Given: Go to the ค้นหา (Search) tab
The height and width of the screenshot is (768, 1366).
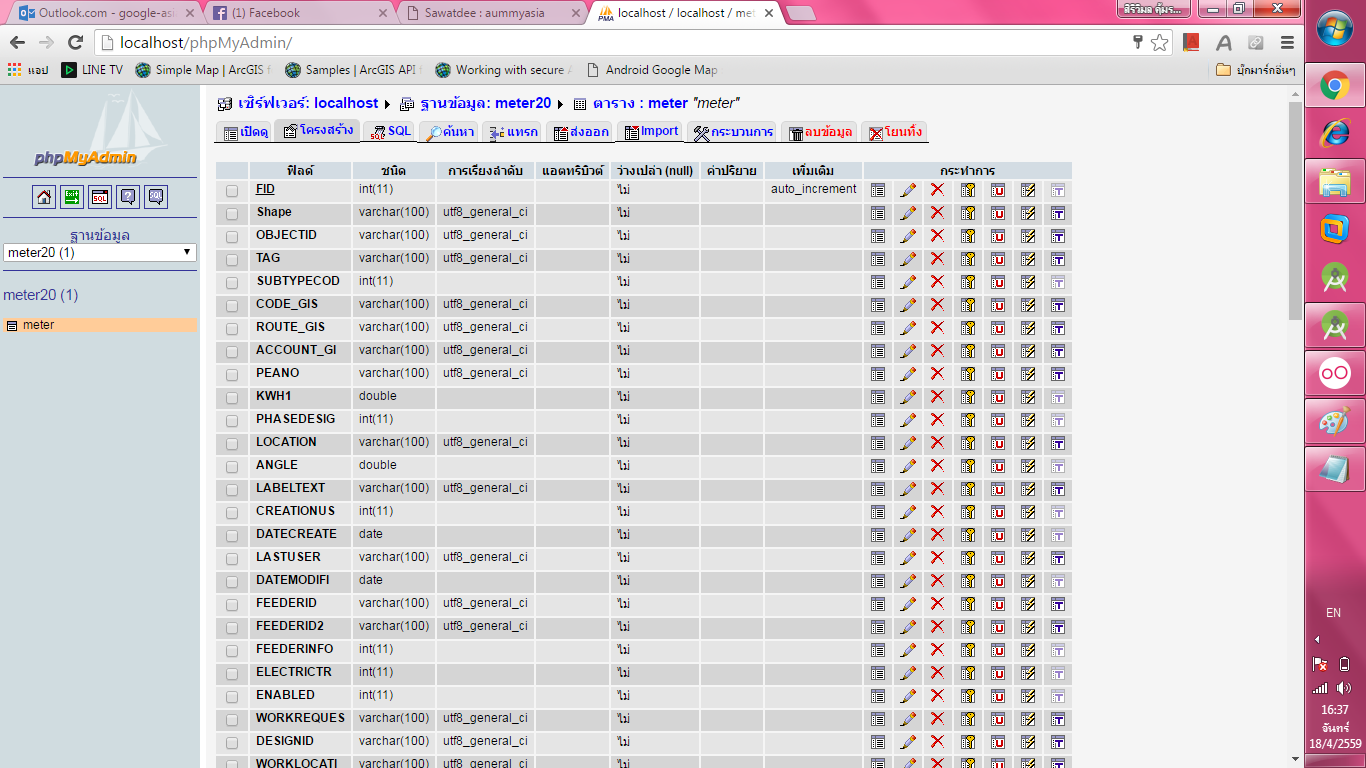Looking at the screenshot, I should point(449,132).
